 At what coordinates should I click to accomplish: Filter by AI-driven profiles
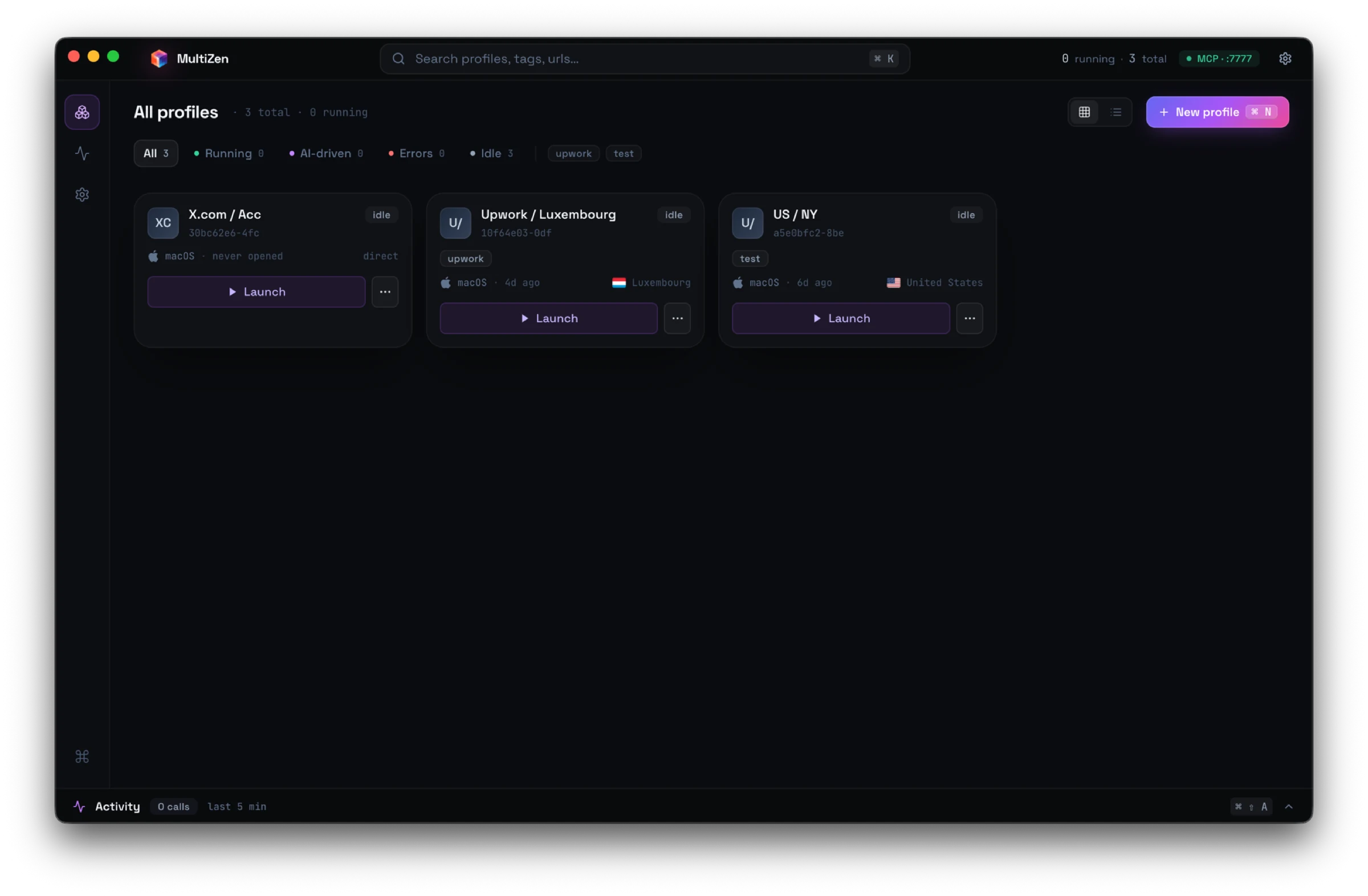click(x=326, y=153)
